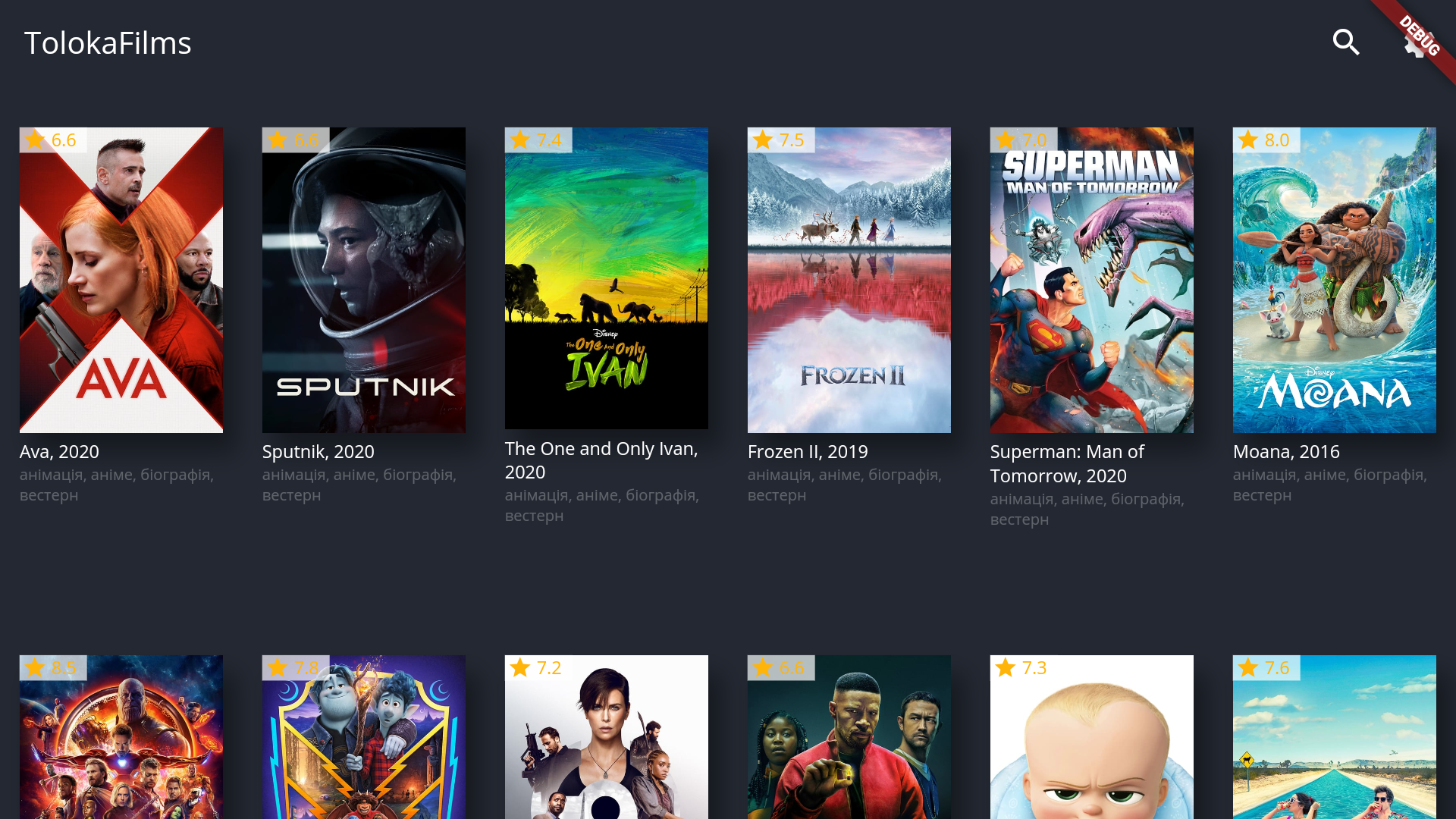Open the Moana movie poster
Viewport: 1456px width, 819px height.
pos(1335,280)
